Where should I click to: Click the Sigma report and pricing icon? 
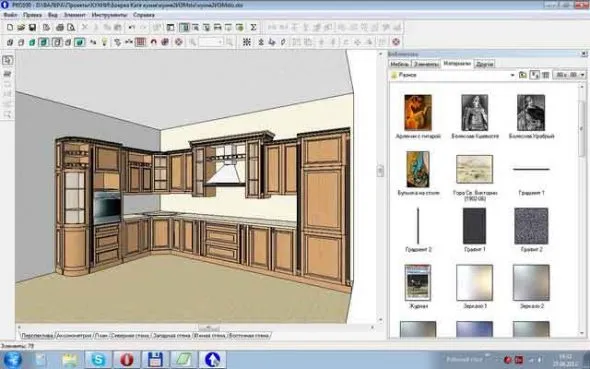[x=253, y=27]
